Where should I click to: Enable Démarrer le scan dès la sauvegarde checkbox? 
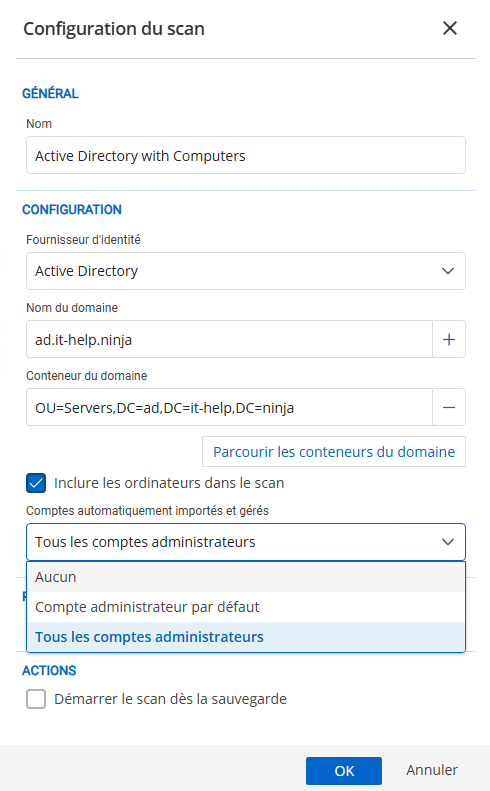(x=36, y=699)
